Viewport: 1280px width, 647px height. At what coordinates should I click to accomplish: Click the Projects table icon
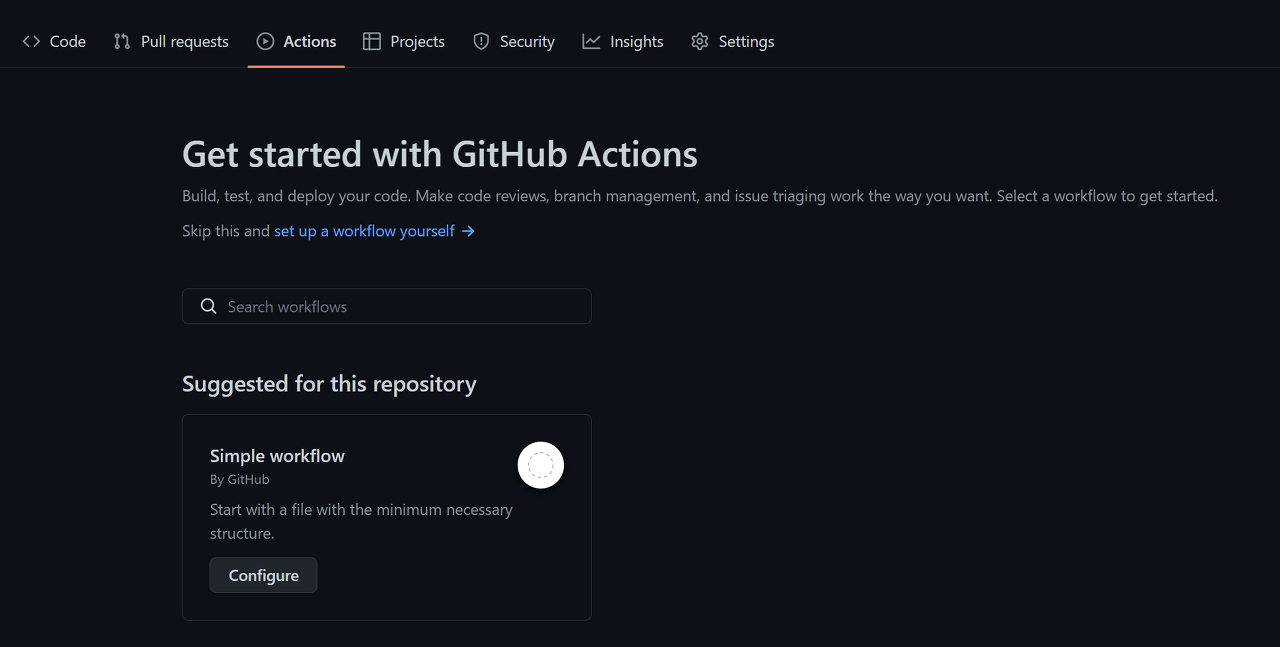[x=372, y=41]
